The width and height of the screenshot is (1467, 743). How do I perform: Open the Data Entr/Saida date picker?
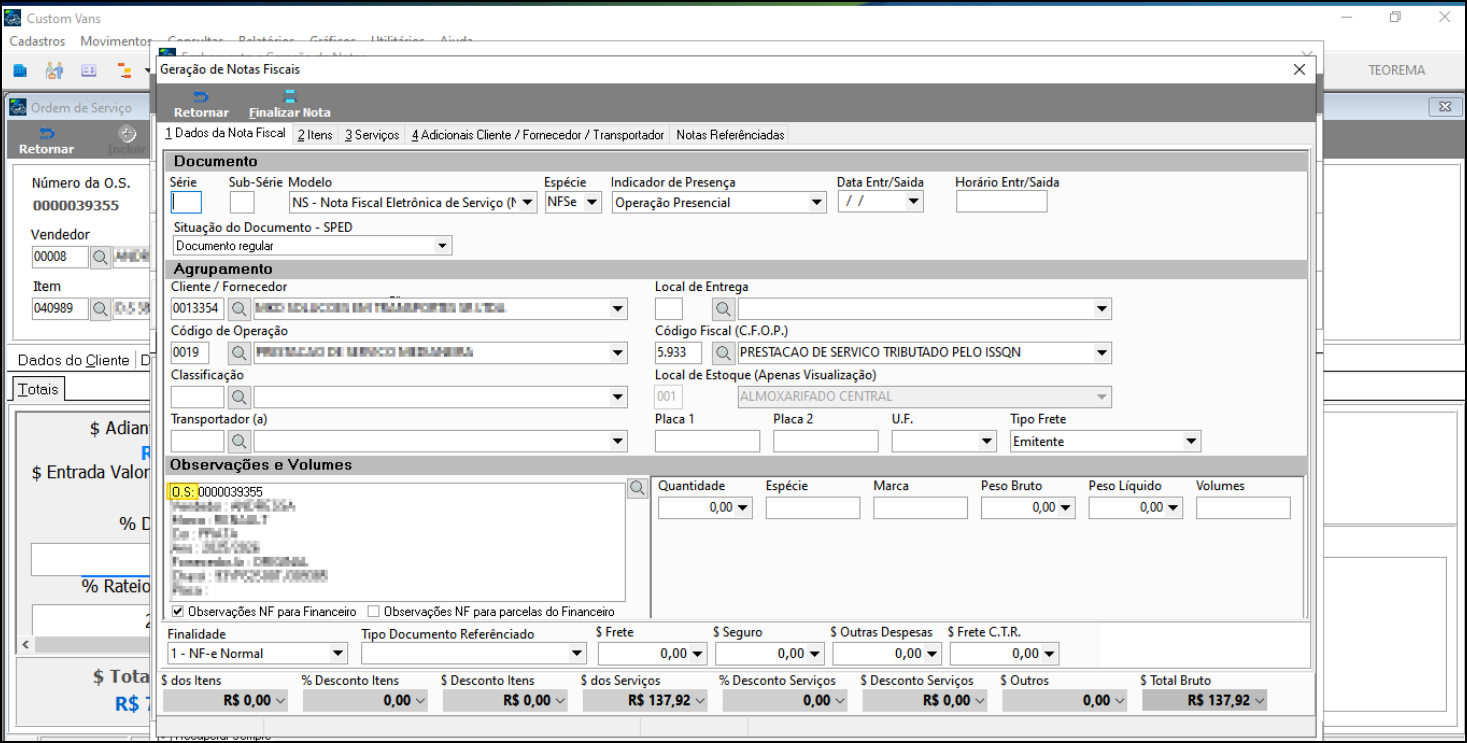click(912, 202)
